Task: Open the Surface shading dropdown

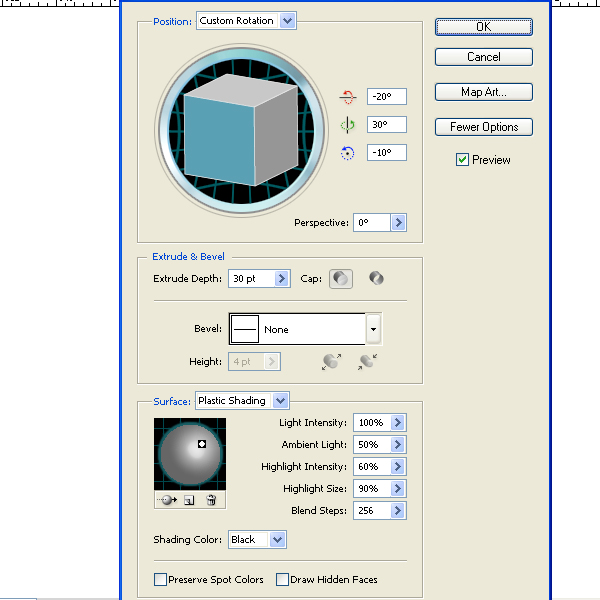Action: click(x=280, y=401)
